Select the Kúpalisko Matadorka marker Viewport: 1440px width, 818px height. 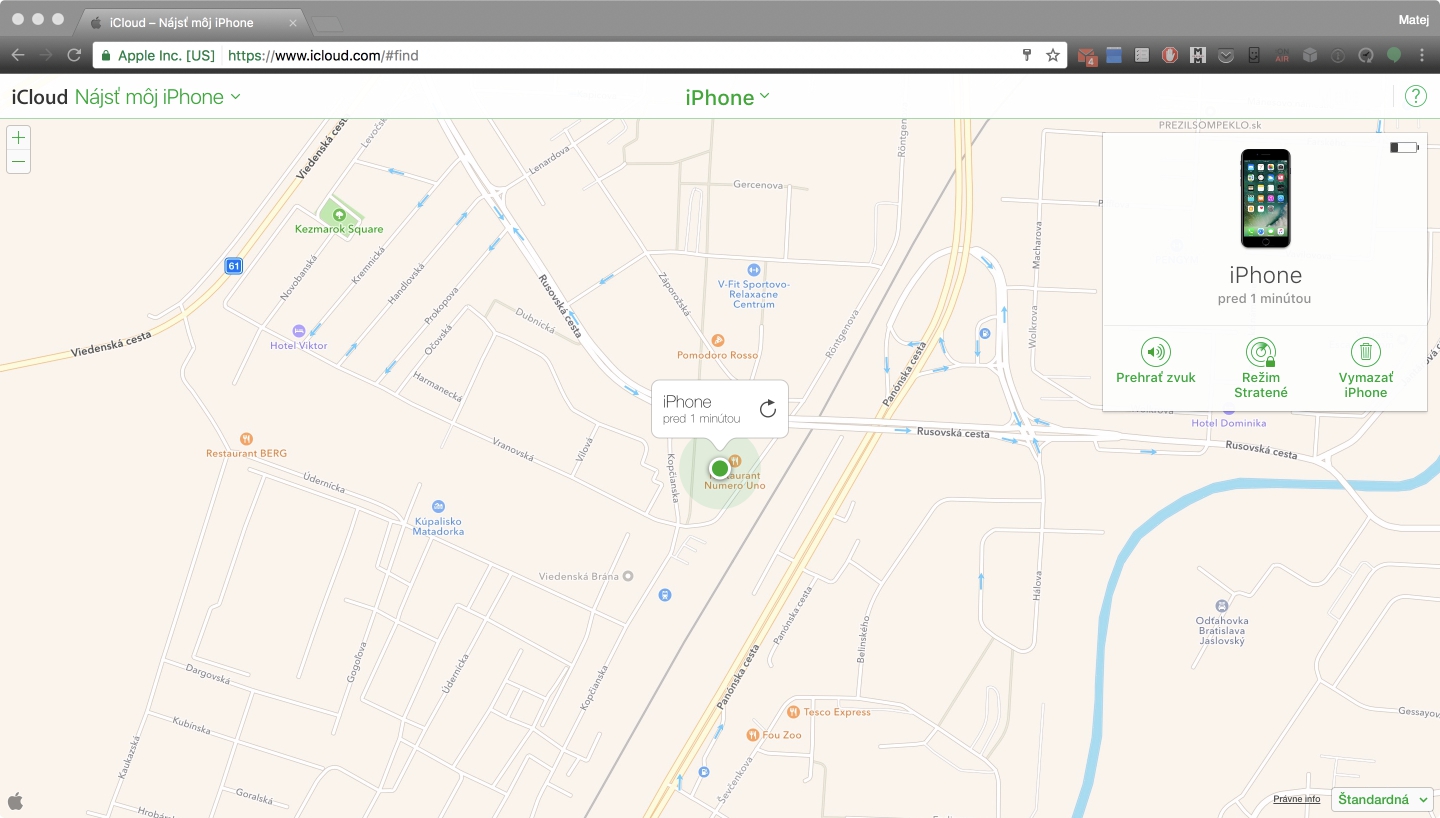[438, 507]
